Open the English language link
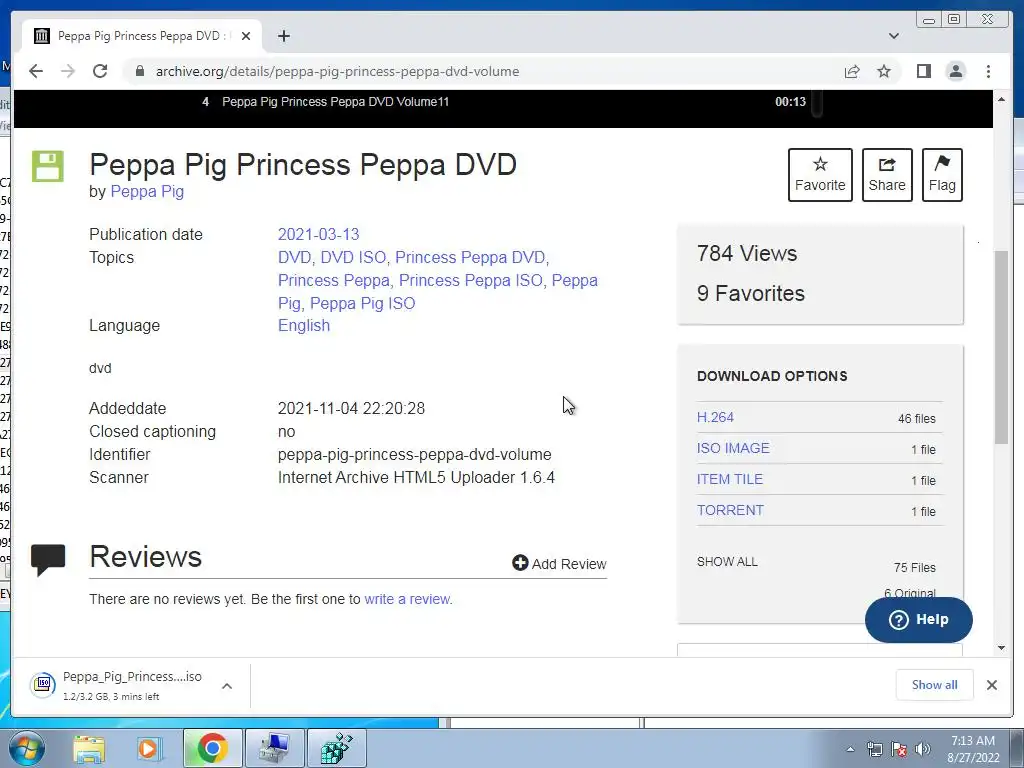Viewport: 1024px width, 768px height. pos(304,325)
